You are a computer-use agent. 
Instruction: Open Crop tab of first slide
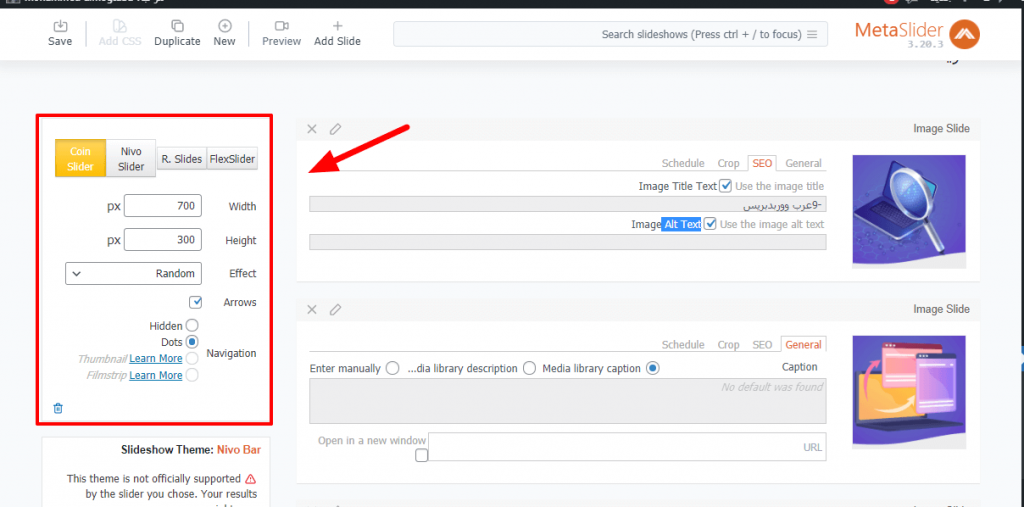pyautogui.click(x=728, y=163)
